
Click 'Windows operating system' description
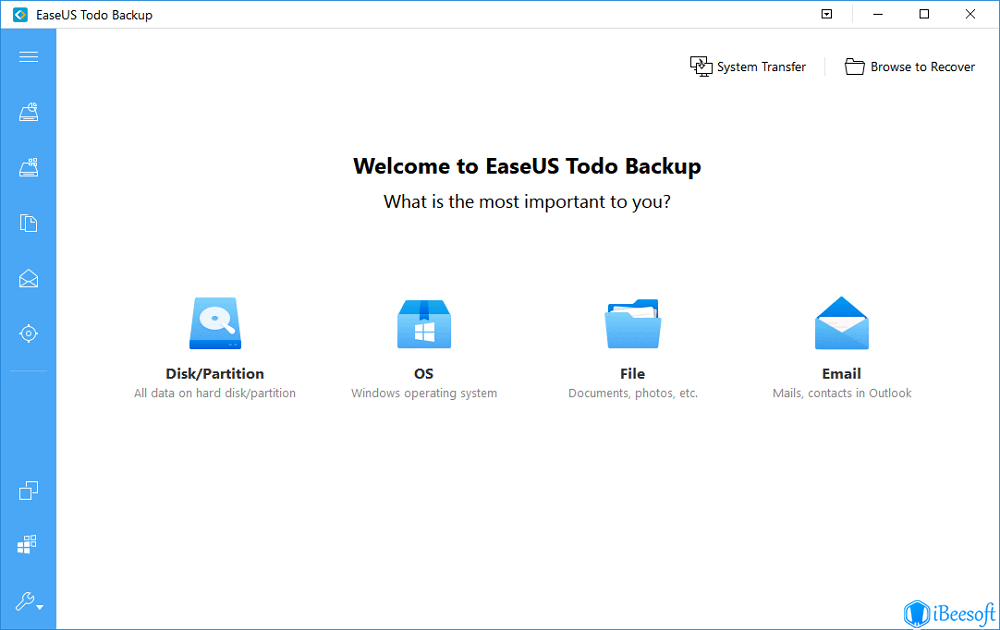point(424,393)
